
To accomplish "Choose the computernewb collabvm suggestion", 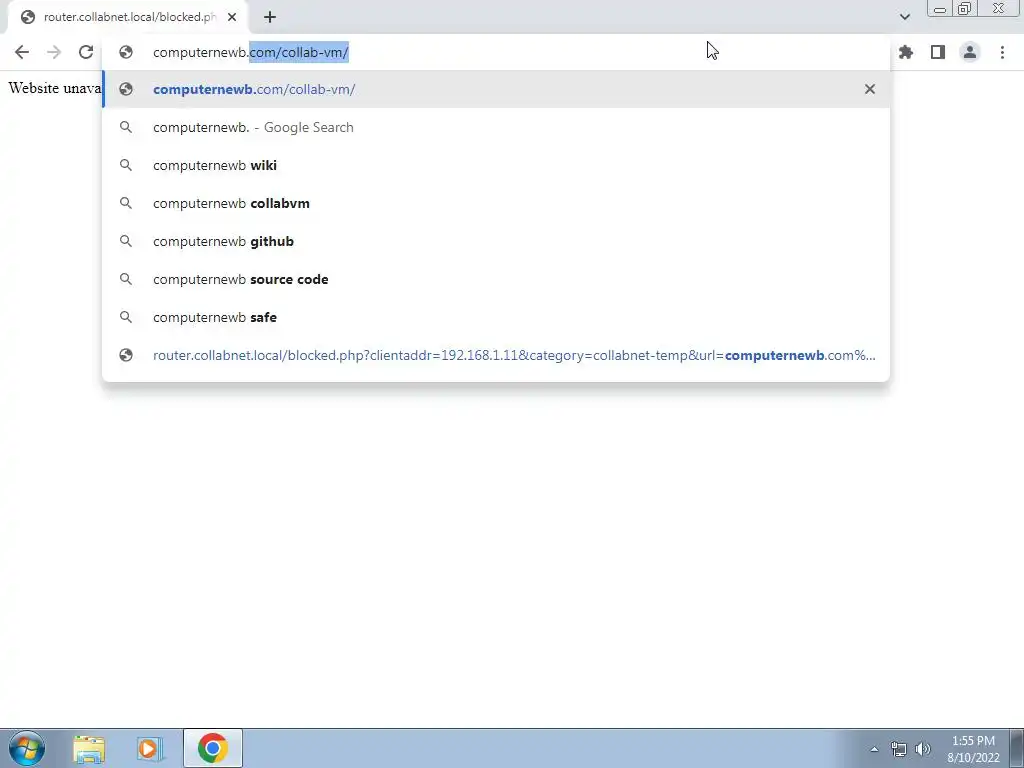I will coord(496,203).
